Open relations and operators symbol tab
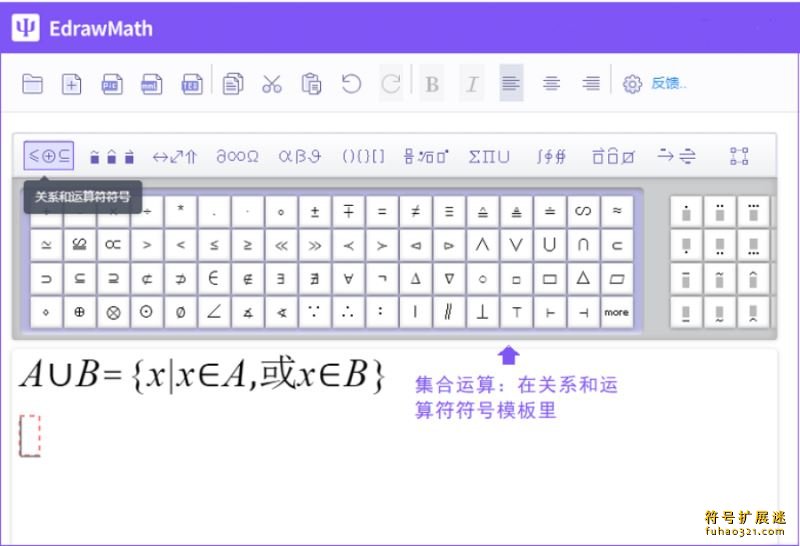This screenshot has height=546, width=800. (49, 156)
